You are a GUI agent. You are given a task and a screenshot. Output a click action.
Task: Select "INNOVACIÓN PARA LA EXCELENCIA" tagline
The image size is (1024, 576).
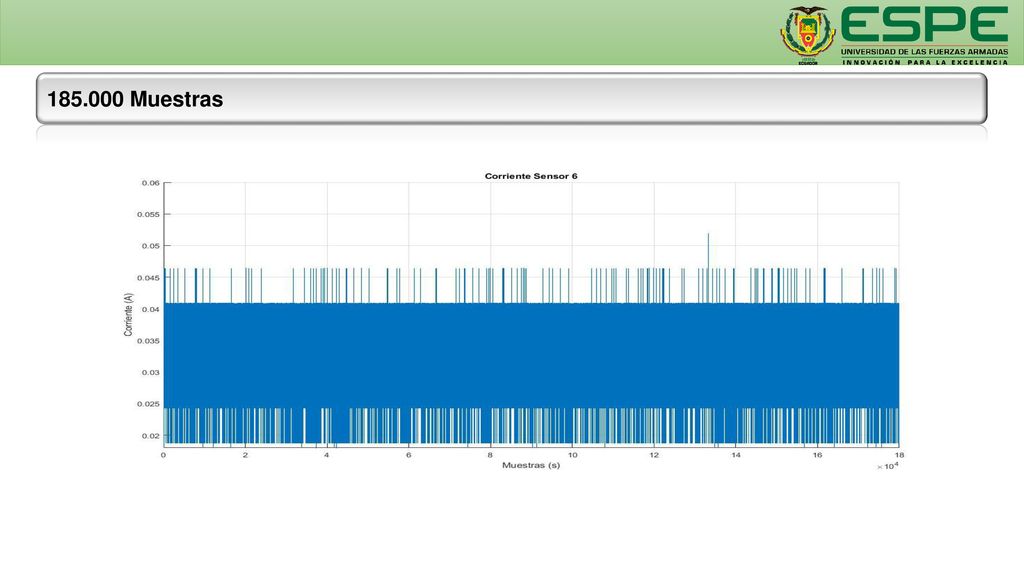tap(925, 63)
